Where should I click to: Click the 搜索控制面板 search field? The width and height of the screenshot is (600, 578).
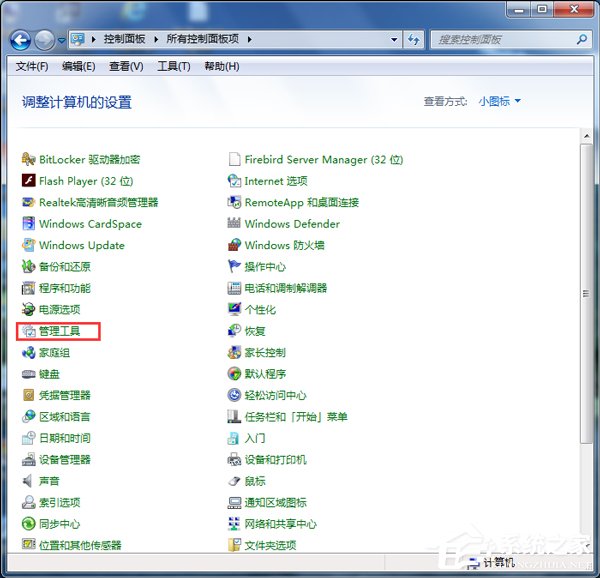pyautogui.click(x=500, y=40)
